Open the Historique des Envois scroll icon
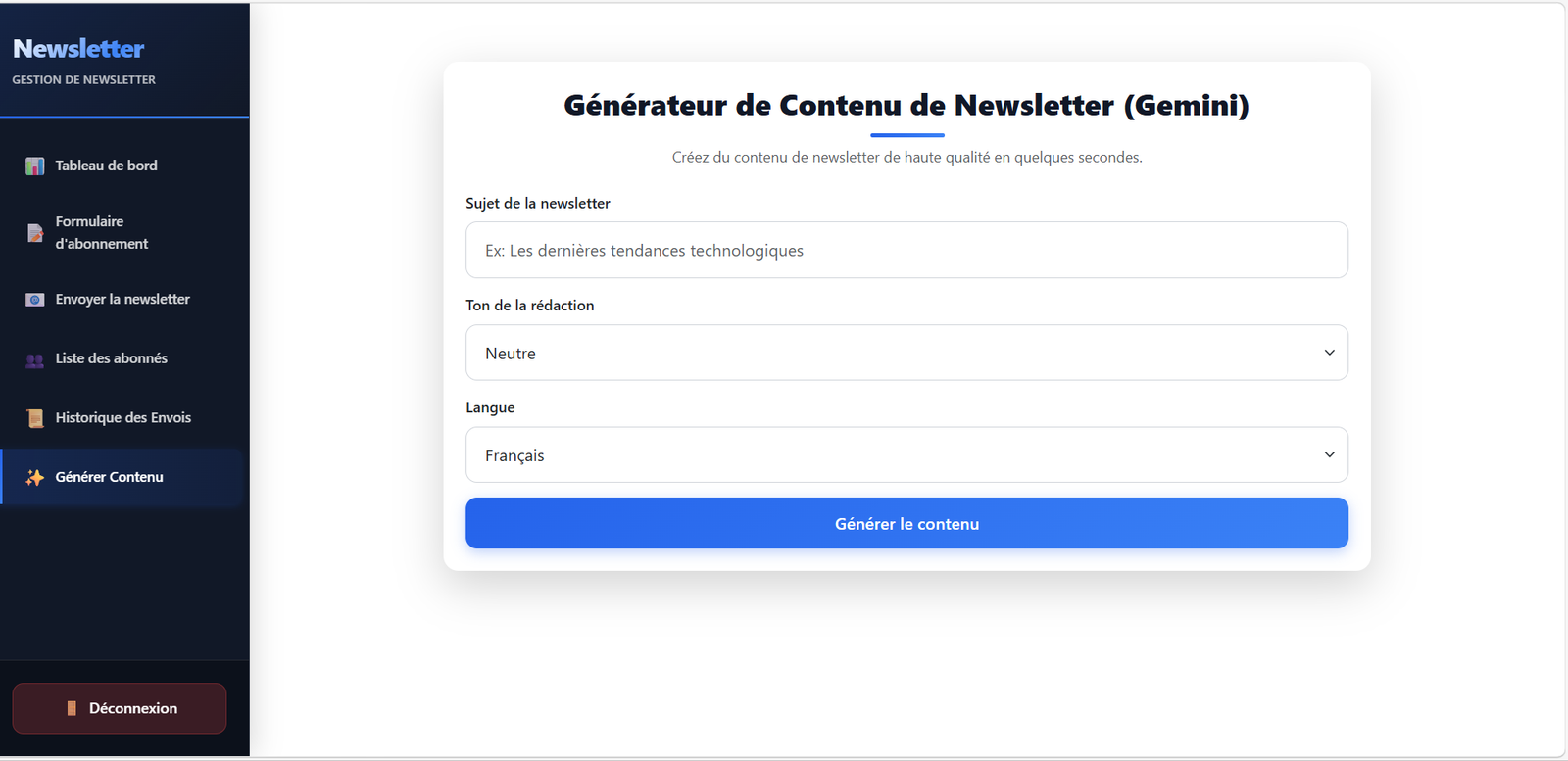Screen dimensions: 1568x761 pyautogui.click(x=33, y=417)
